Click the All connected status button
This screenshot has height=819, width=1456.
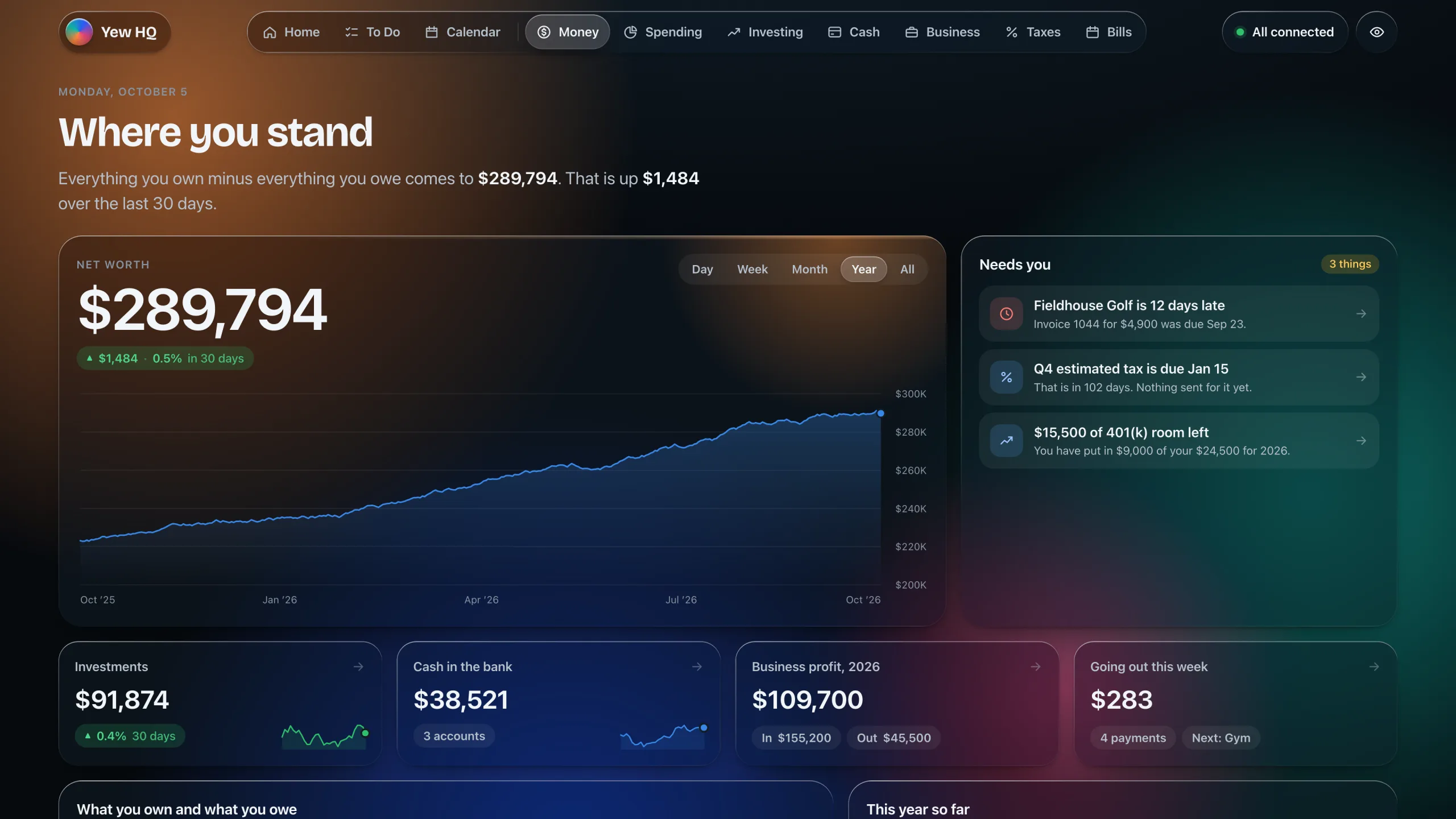pos(1285,32)
